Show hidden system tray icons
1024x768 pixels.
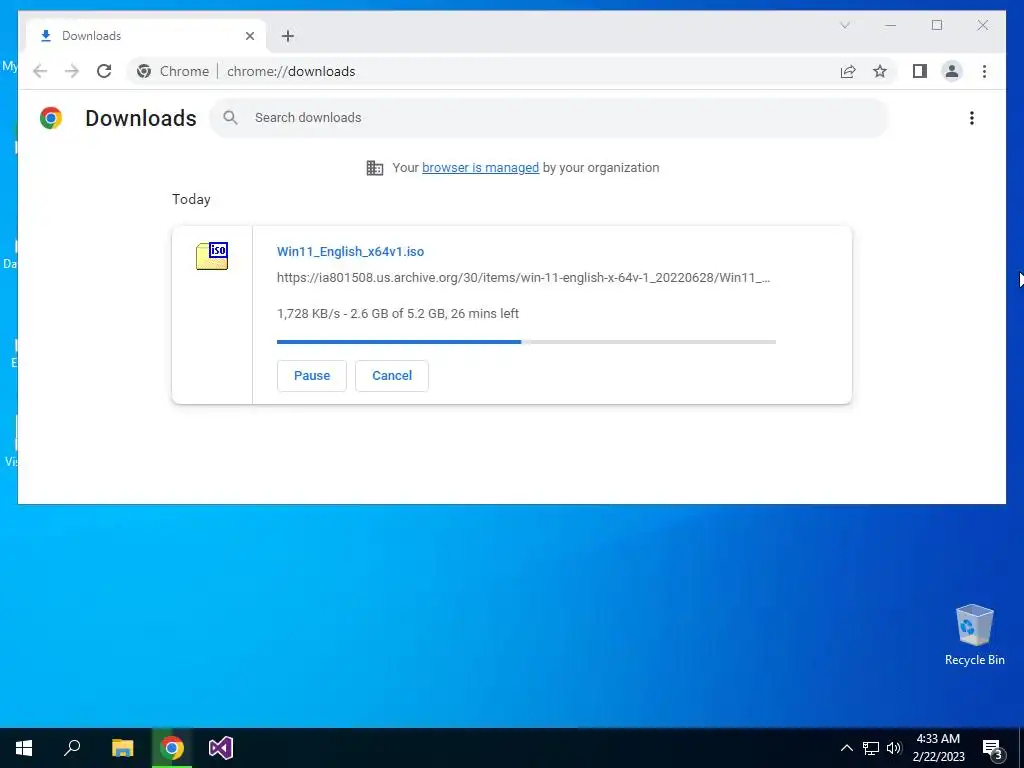(846, 748)
